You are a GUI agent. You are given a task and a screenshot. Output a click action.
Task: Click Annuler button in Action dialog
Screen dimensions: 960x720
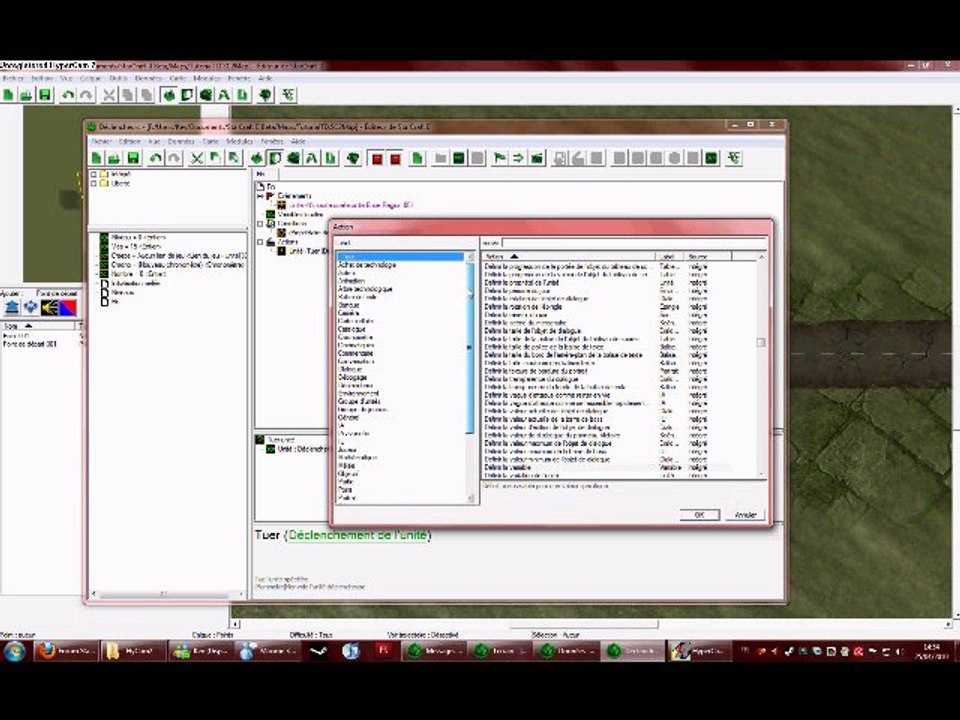[x=746, y=515]
